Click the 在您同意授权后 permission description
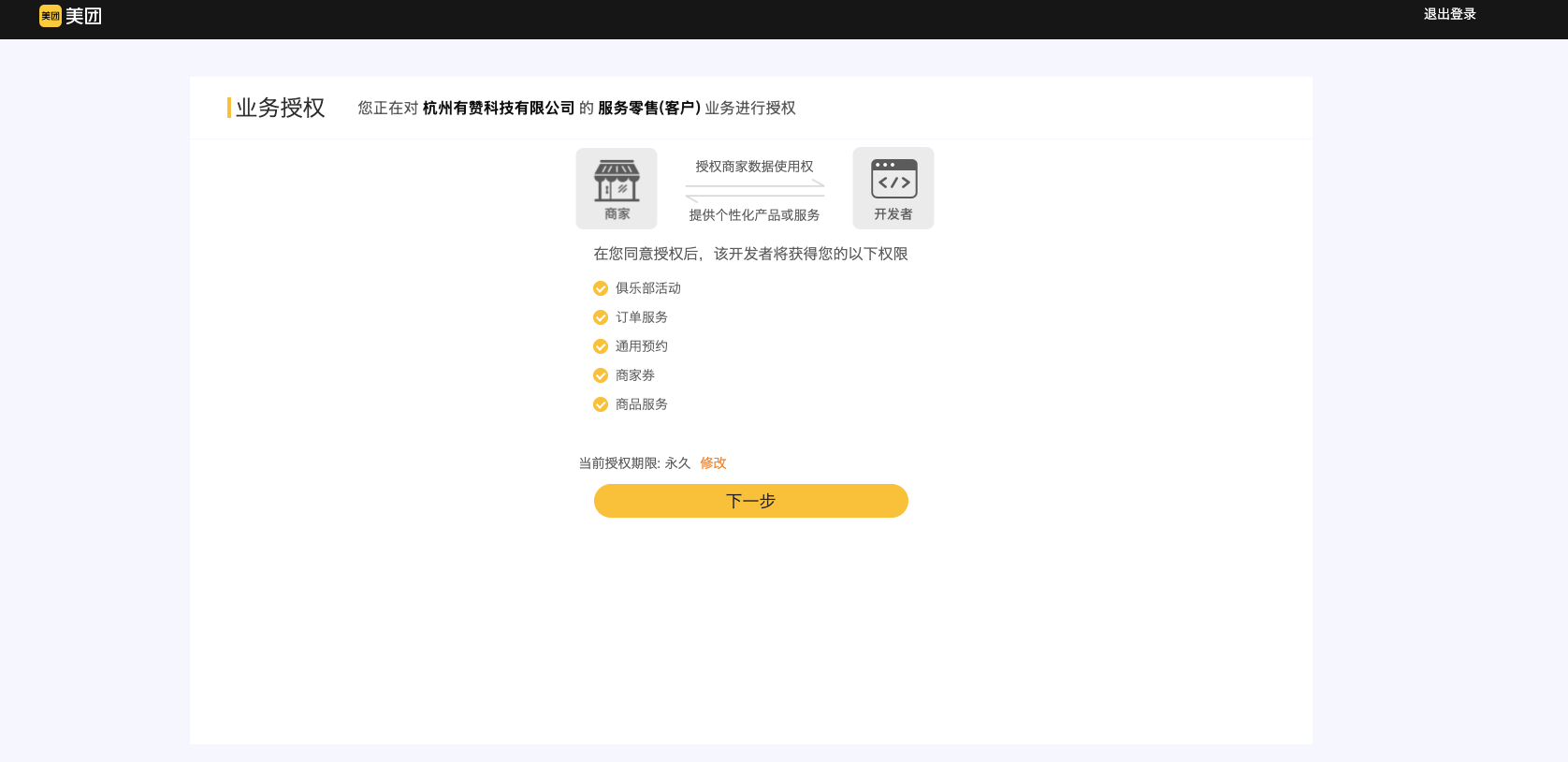 (x=750, y=254)
